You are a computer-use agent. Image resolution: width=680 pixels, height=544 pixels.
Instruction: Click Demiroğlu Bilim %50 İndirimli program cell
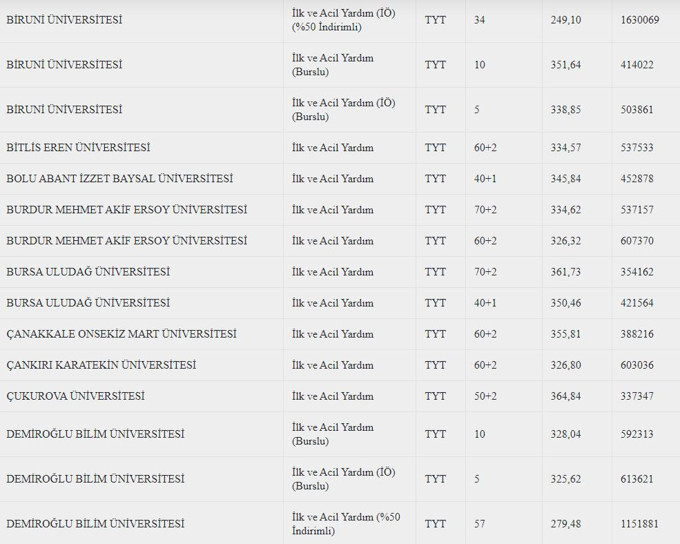pyautogui.click(x=346, y=524)
